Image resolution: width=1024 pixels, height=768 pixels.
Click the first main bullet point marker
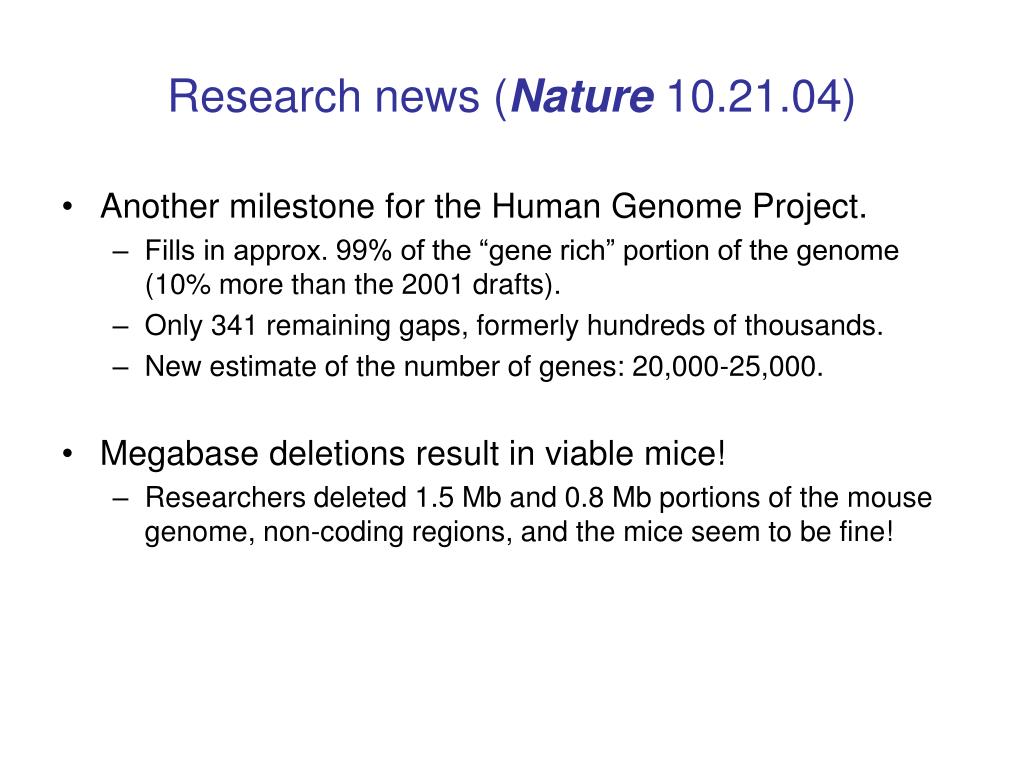67,207
